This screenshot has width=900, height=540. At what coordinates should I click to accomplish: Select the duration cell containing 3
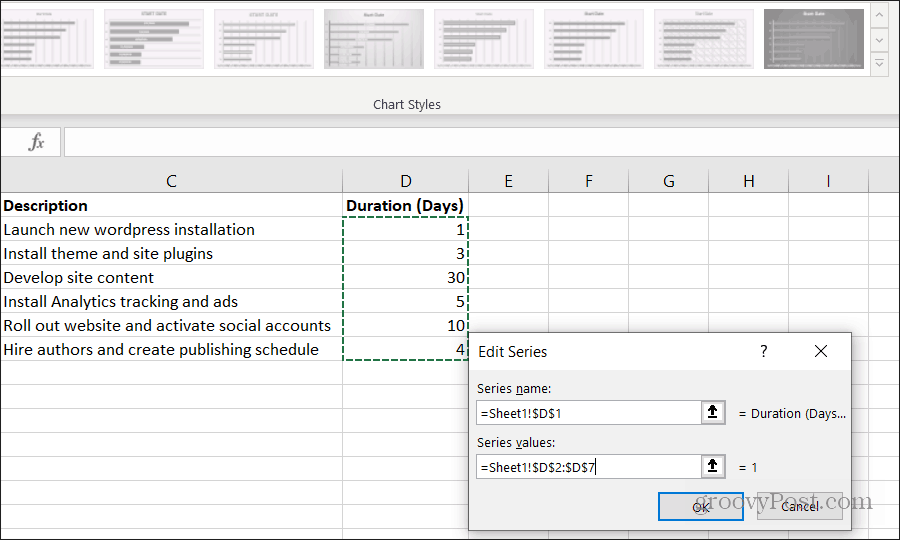[x=406, y=254]
